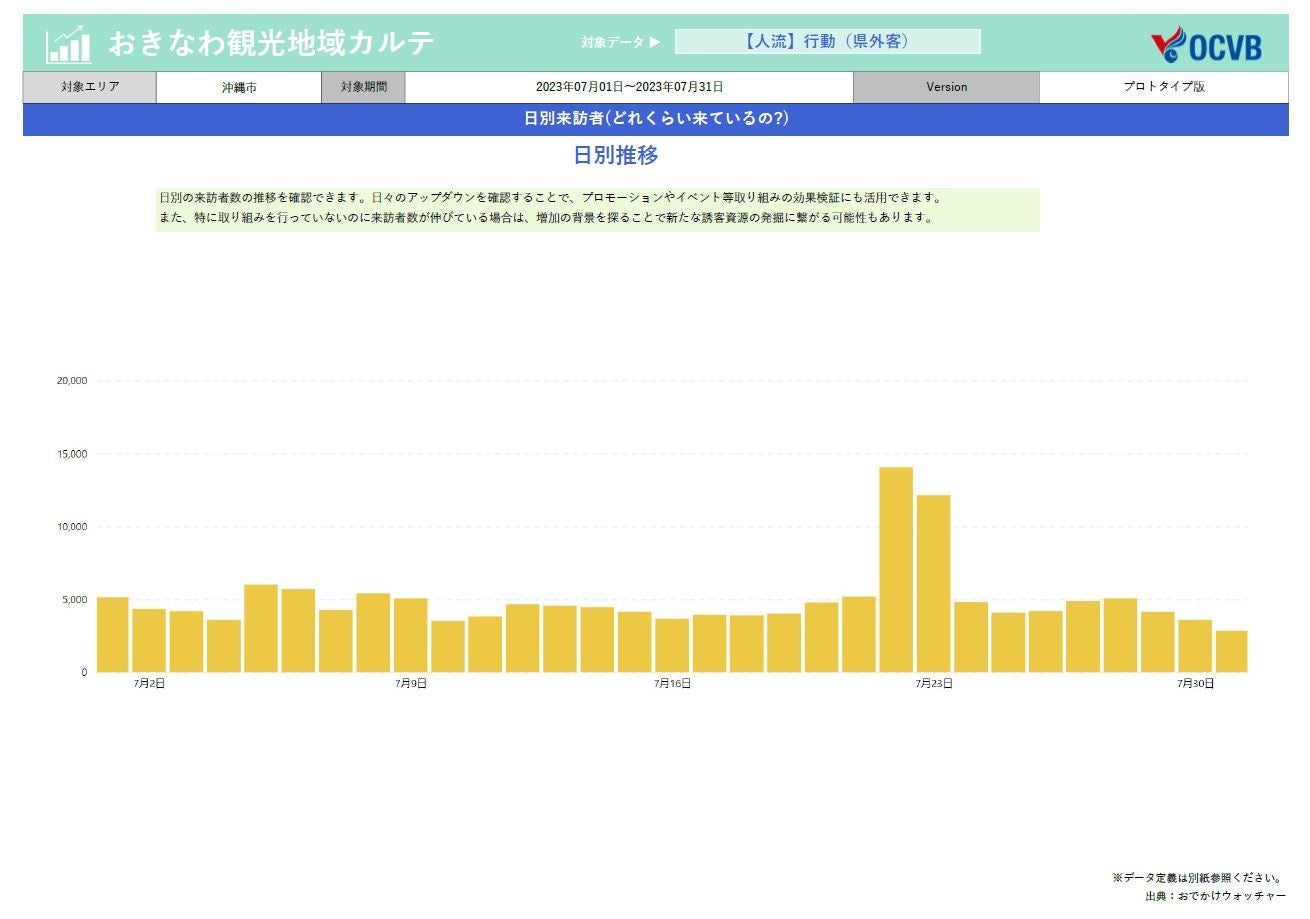1310x919 pixels.
Task: Select the Version header cell
Action: pos(946,87)
